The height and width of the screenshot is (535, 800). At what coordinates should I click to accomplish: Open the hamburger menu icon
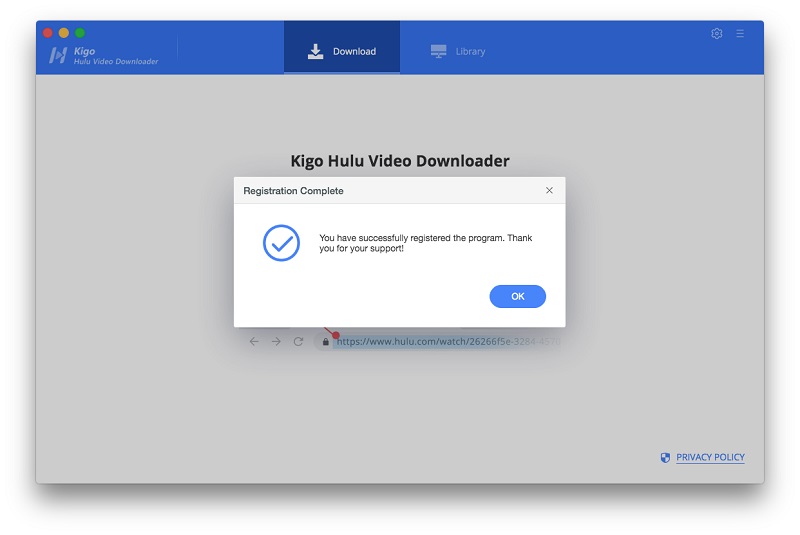[x=740, y=34]
